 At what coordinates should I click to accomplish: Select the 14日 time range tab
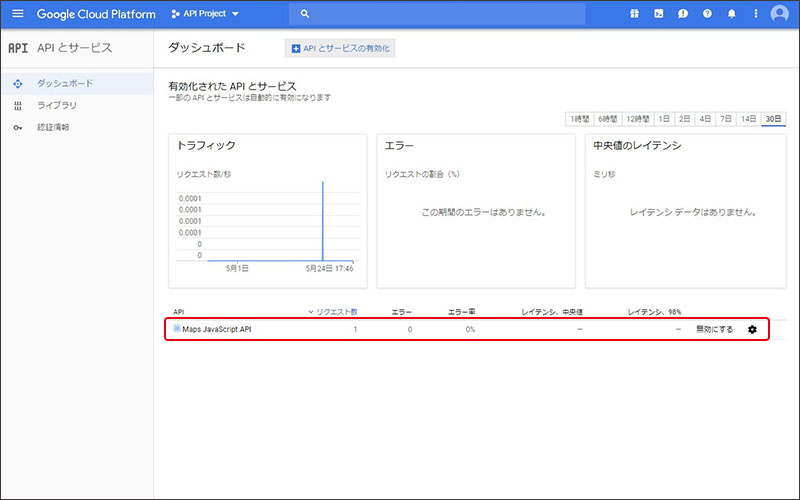coord(748,119)
